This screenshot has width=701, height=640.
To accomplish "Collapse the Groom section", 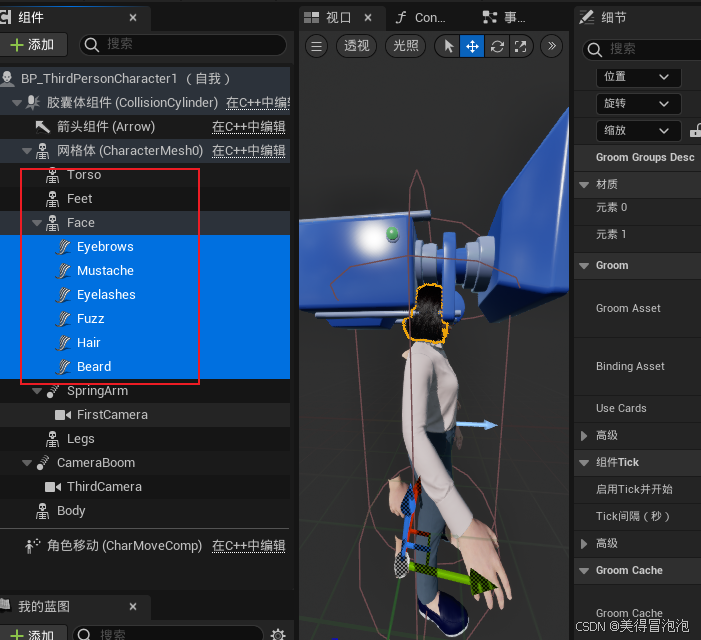I will pos(584,266).
